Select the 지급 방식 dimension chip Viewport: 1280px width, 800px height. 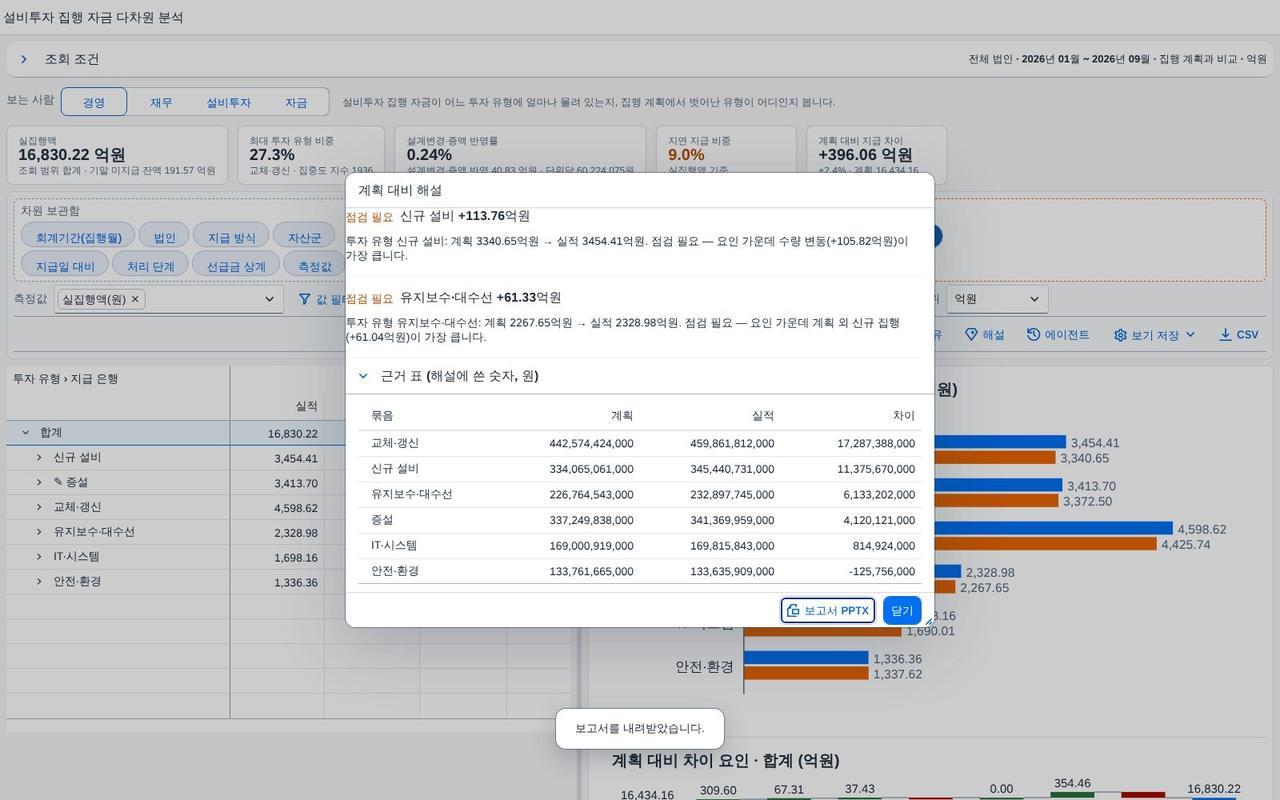pos(231,237)
